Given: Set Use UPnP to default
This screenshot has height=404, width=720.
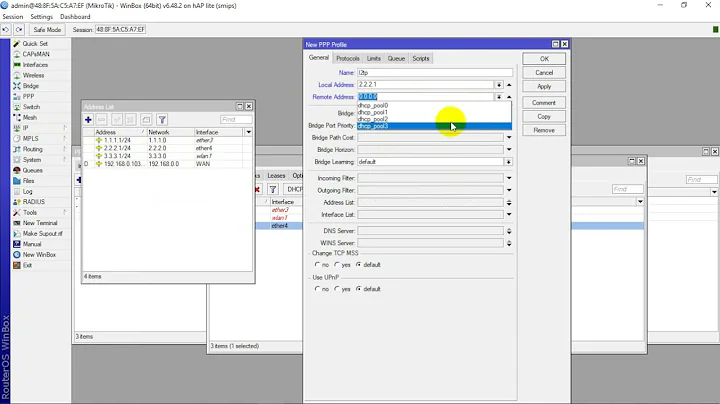Looking at the screenshot, I should (359, 289).
